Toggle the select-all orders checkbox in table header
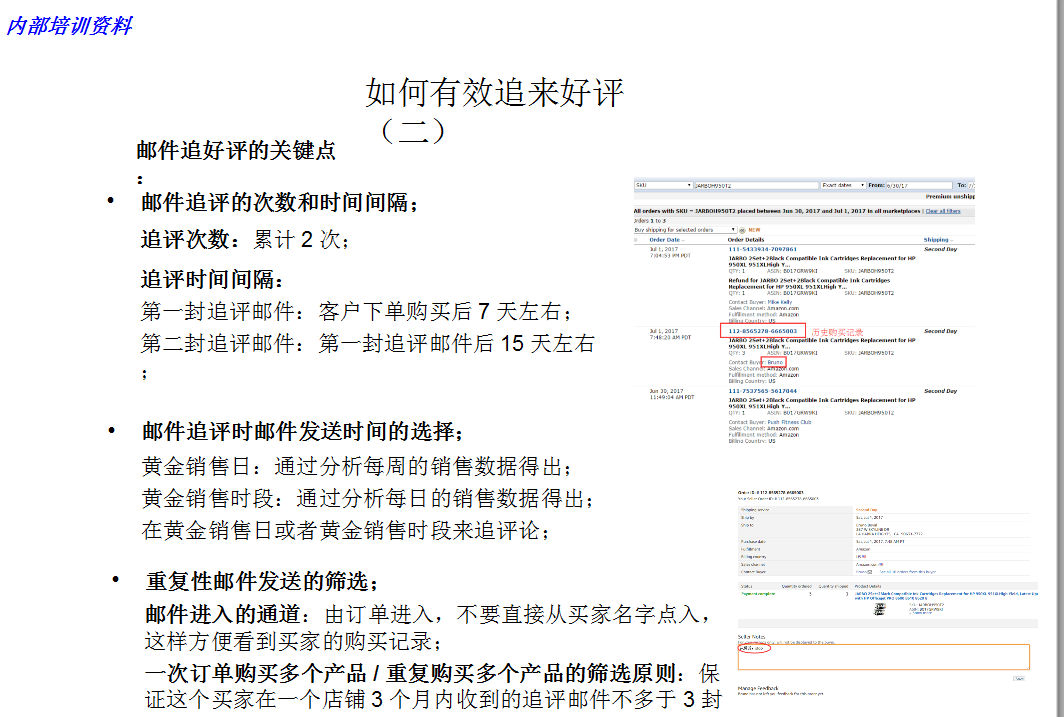 coord(636,239)
